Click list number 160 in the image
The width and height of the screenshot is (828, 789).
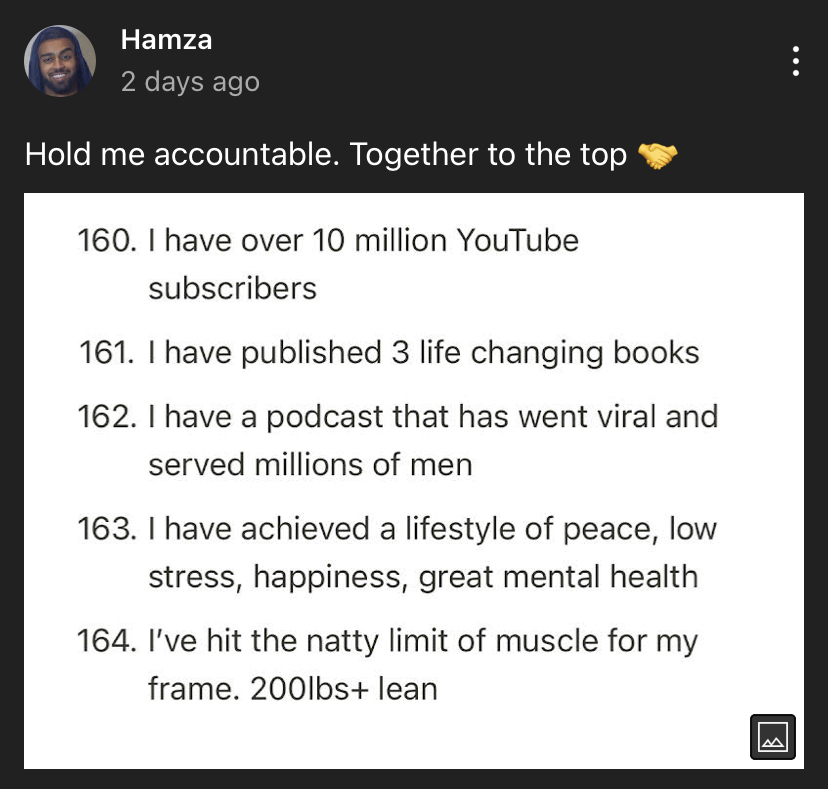pyautogui.click(x=107, y=240)
